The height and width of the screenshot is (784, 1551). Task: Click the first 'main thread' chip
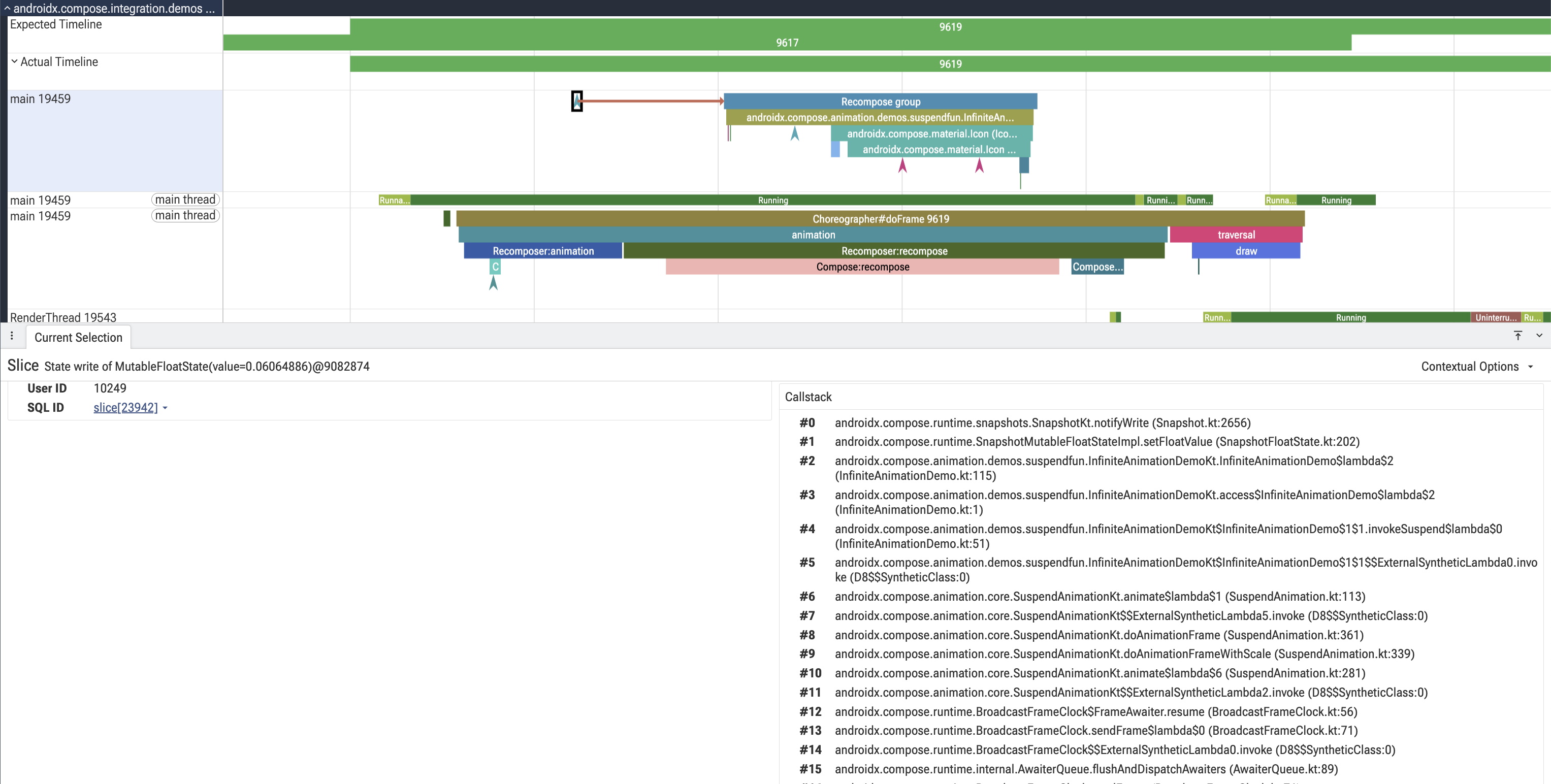[185, 200]
